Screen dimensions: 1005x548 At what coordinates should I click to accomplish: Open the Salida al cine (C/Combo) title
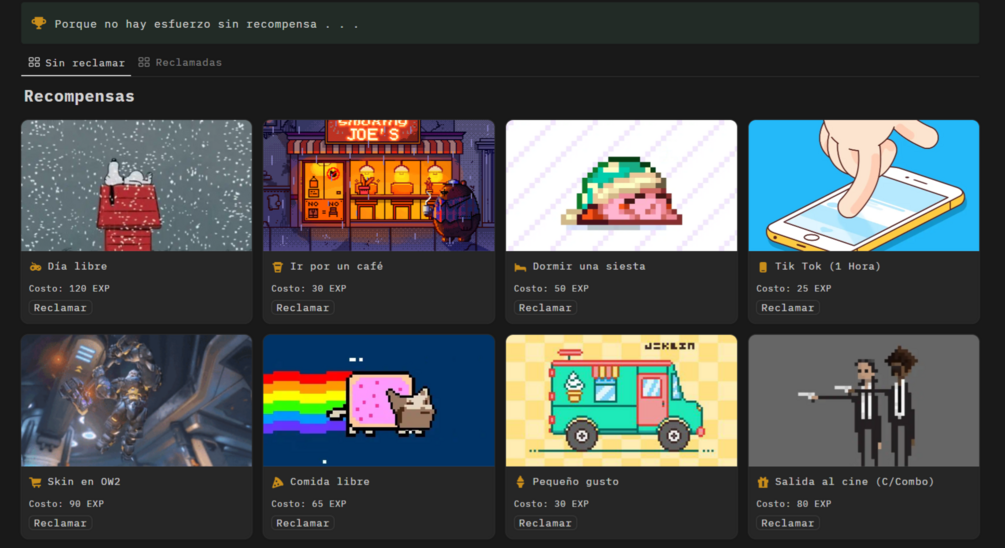[854, 482]
